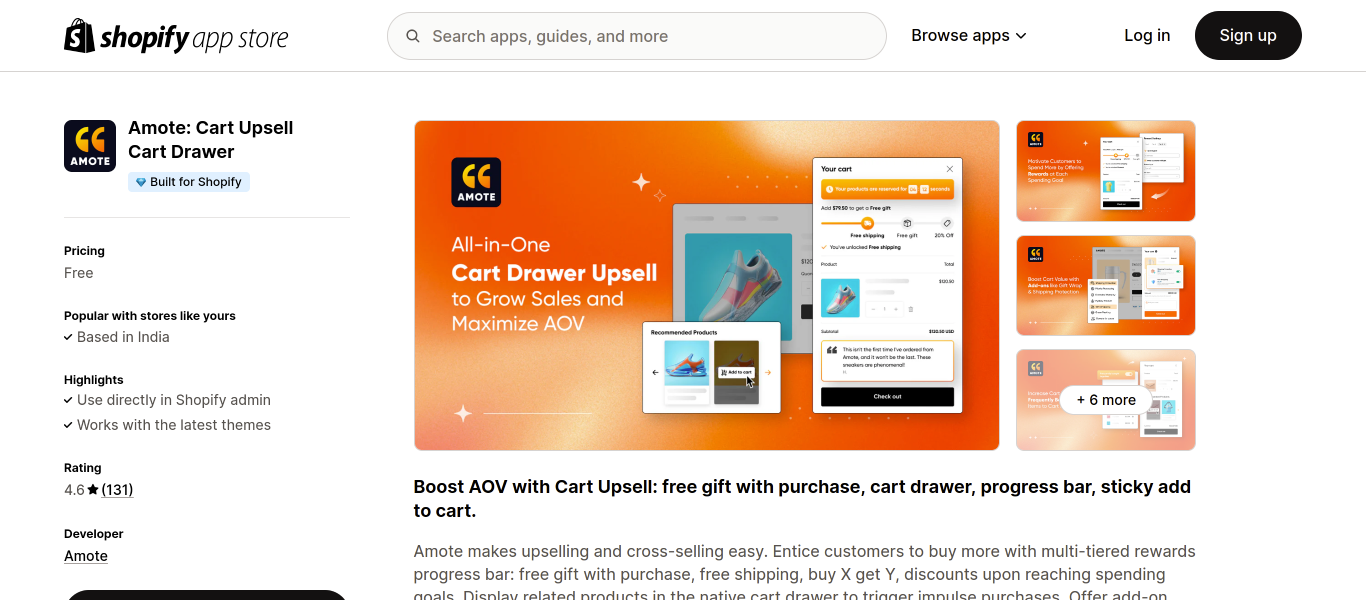Click the Browse apps chevron arrow
1366x600 pixels.
[x=1021, y=36]
